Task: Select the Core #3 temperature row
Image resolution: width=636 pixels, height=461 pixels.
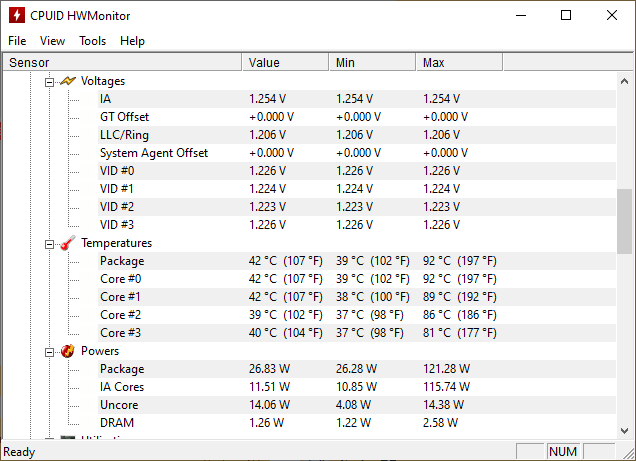Action: (x=357, y=332)
